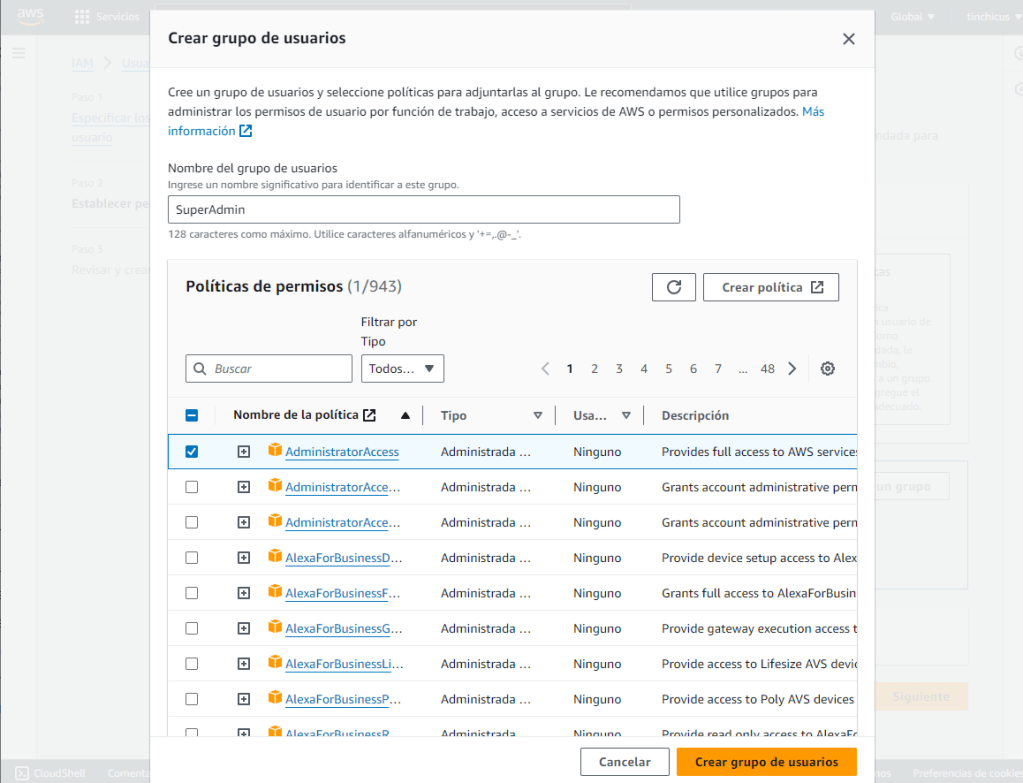Jump to page 48 of policies
This screenshot has height=783, width=1023.
[x=767, y=369]
